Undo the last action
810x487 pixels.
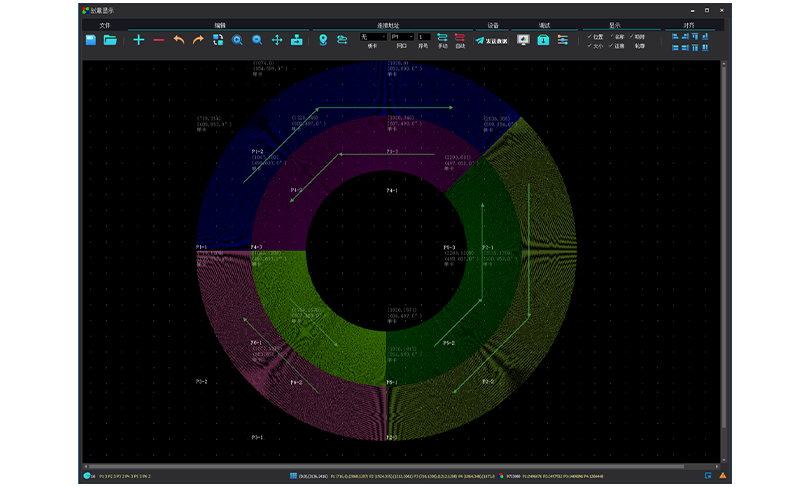coord(179,40)
